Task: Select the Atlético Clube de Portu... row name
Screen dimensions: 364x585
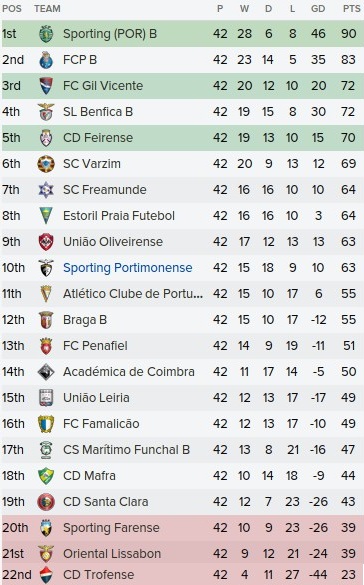Action: [133, 294]
